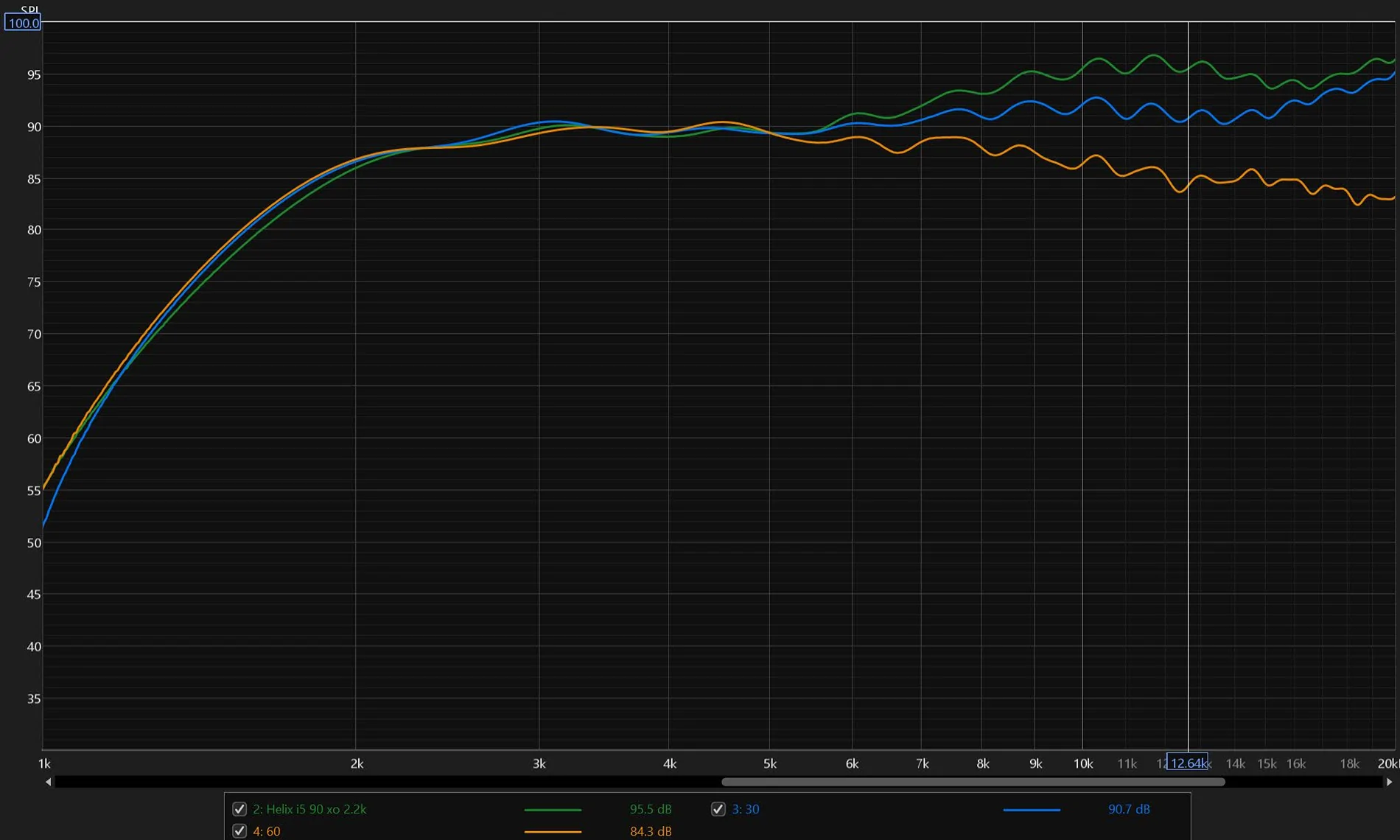1400x840 pixels.
Task: Click the 2k frequency axis label
Action: coord(357,764)
